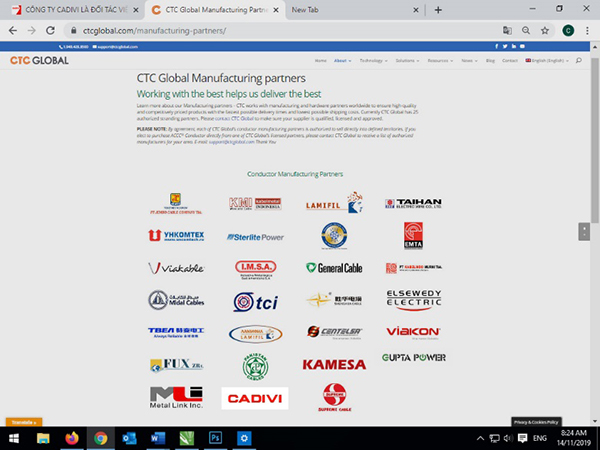The image size is (600, 450).
Task: Open Firefox from the taskbar
Action: [x=72, y=438]
